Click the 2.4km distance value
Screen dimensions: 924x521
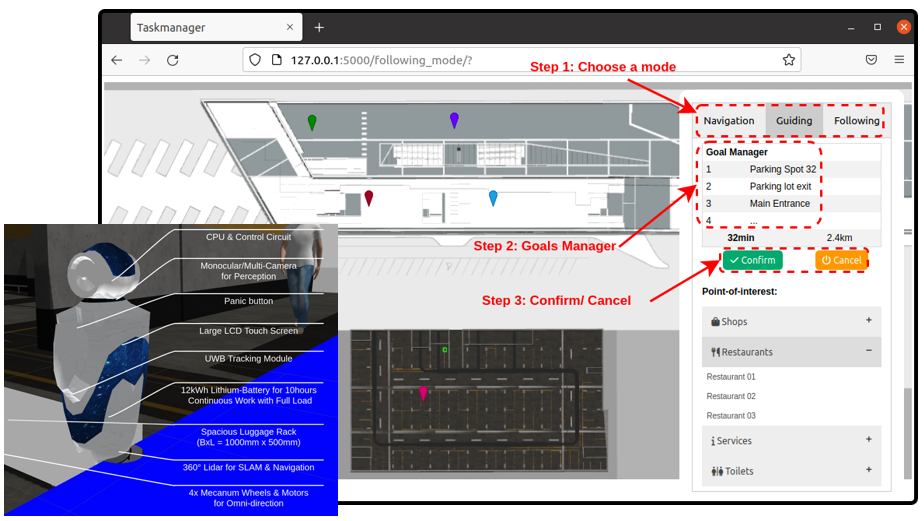pos(839,238)
